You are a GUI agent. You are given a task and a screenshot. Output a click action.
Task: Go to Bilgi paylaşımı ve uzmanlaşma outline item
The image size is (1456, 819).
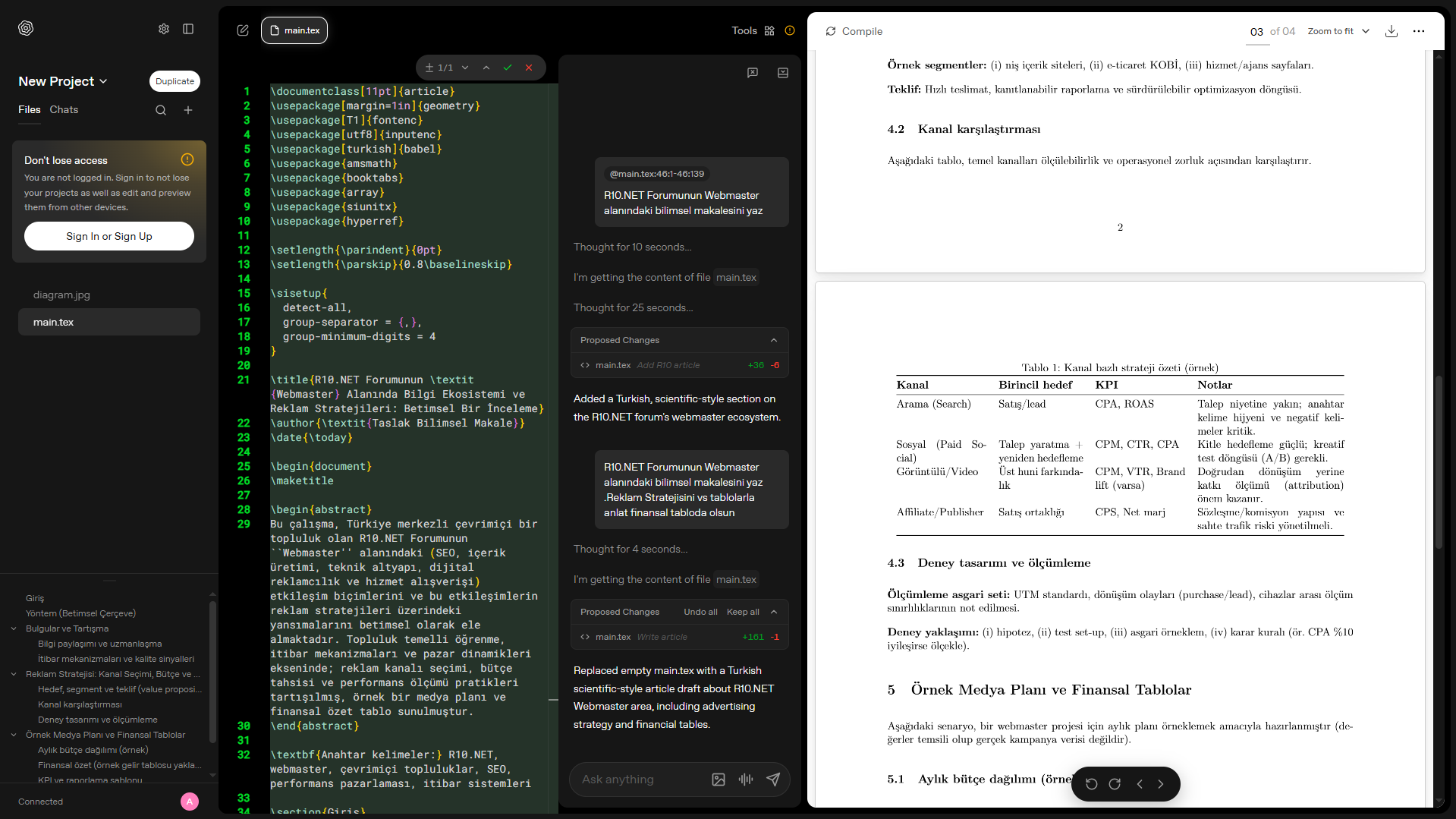pos(100,644)
